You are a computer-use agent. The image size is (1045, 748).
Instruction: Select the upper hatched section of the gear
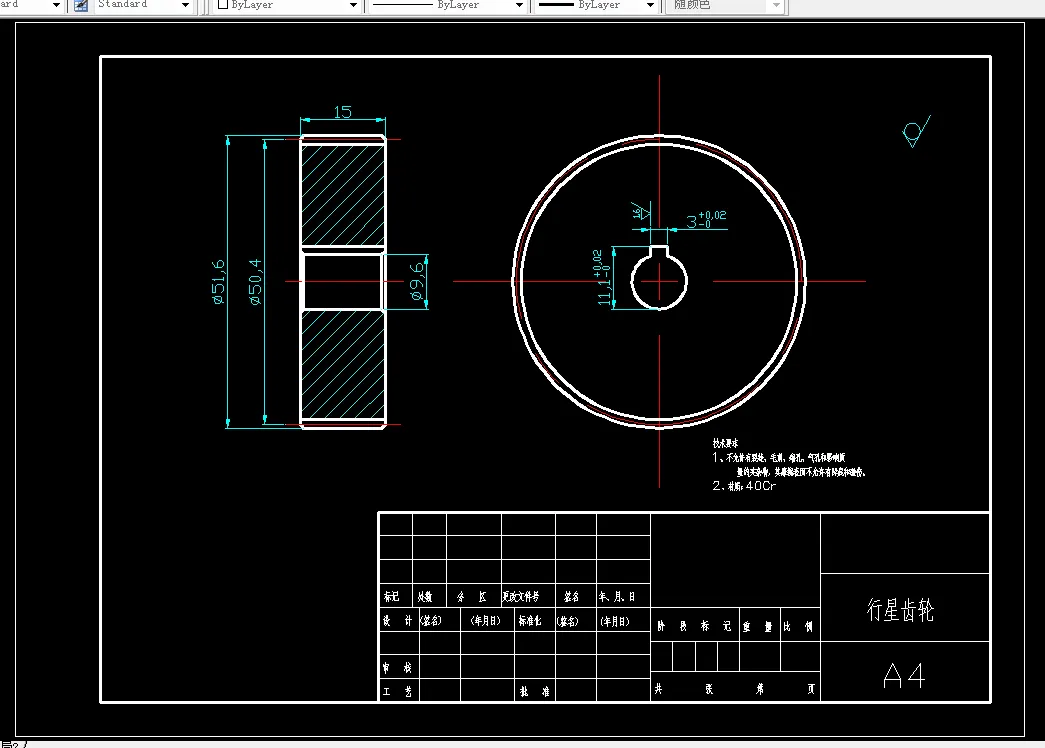tap(343, 195)
